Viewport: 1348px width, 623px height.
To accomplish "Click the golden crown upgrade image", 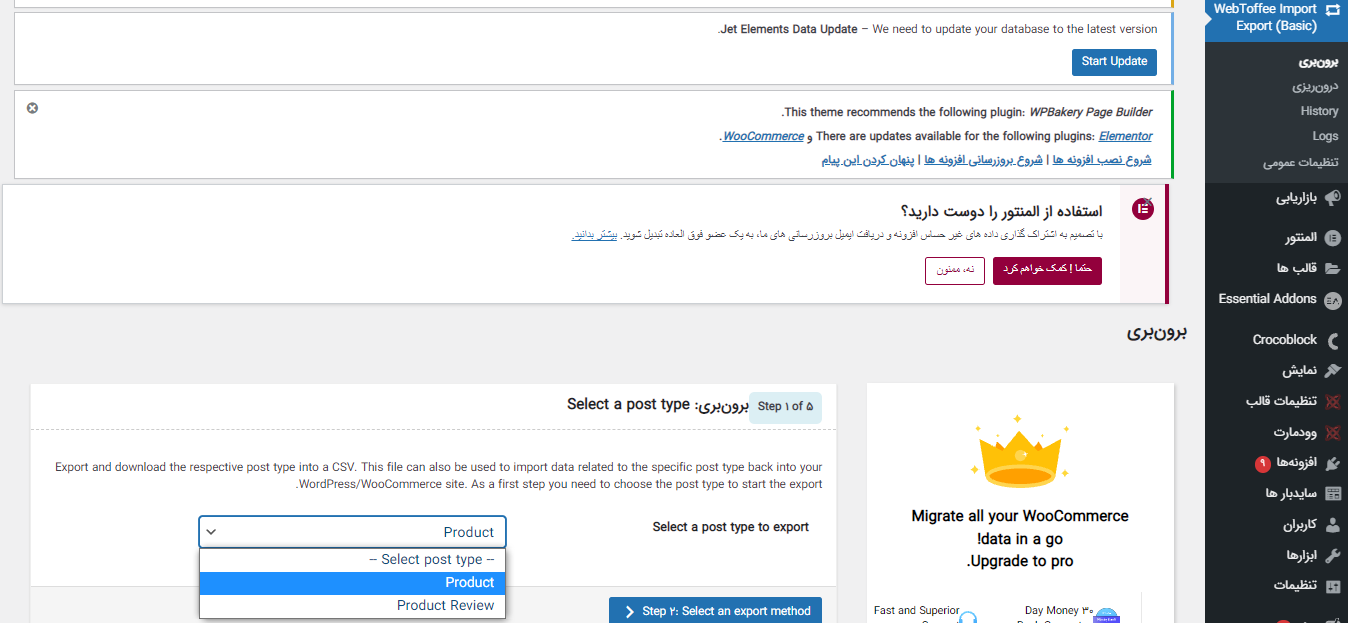I will [1020, 452].
